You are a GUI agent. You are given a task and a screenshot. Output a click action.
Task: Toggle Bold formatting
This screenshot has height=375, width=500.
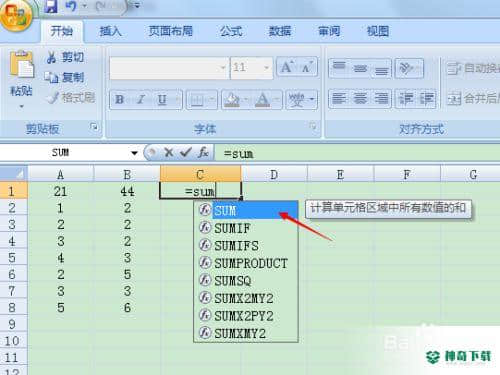[x=120, y=99]
